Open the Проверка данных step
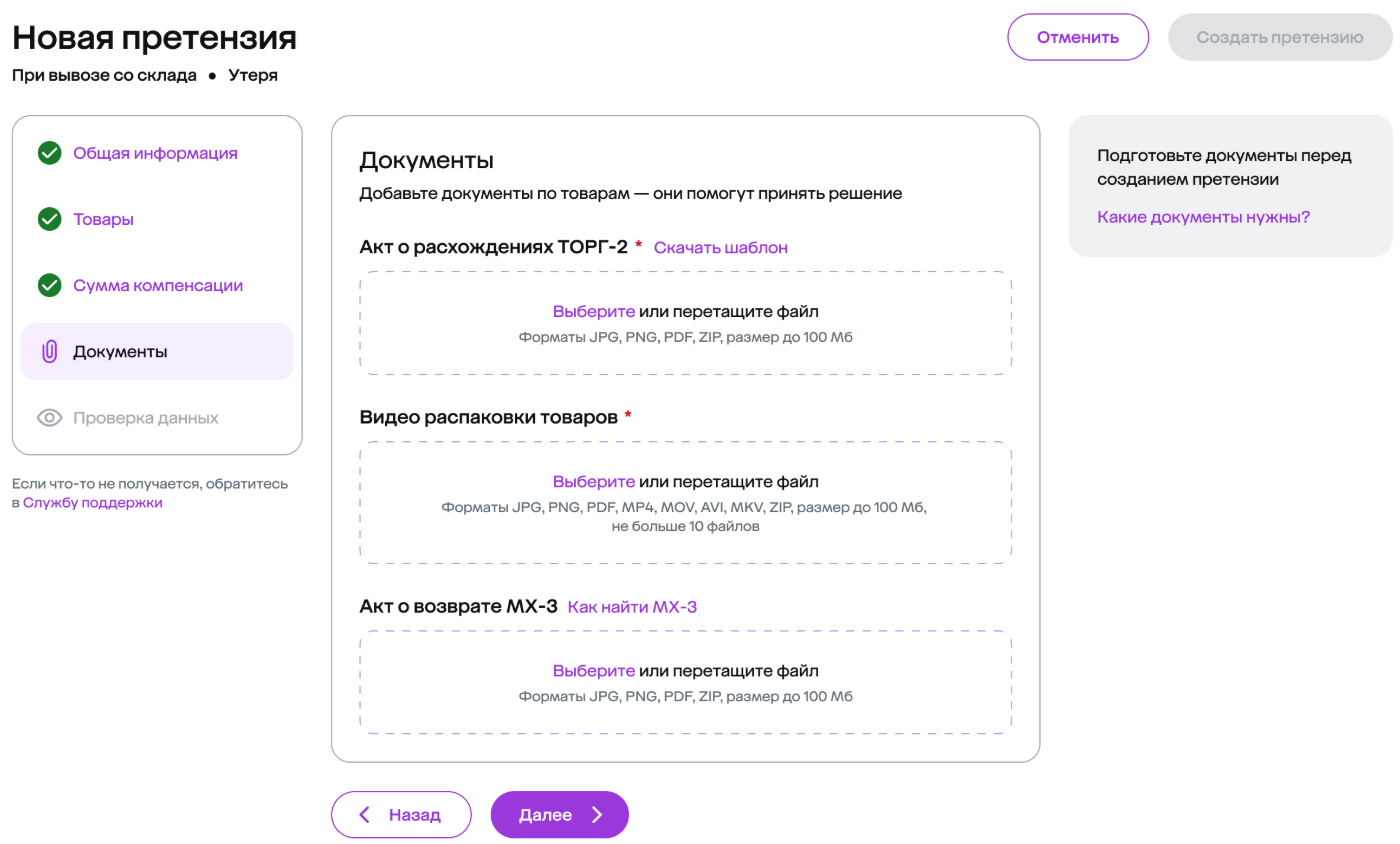This screenshot has height=844, width=1400. (145, 418)
